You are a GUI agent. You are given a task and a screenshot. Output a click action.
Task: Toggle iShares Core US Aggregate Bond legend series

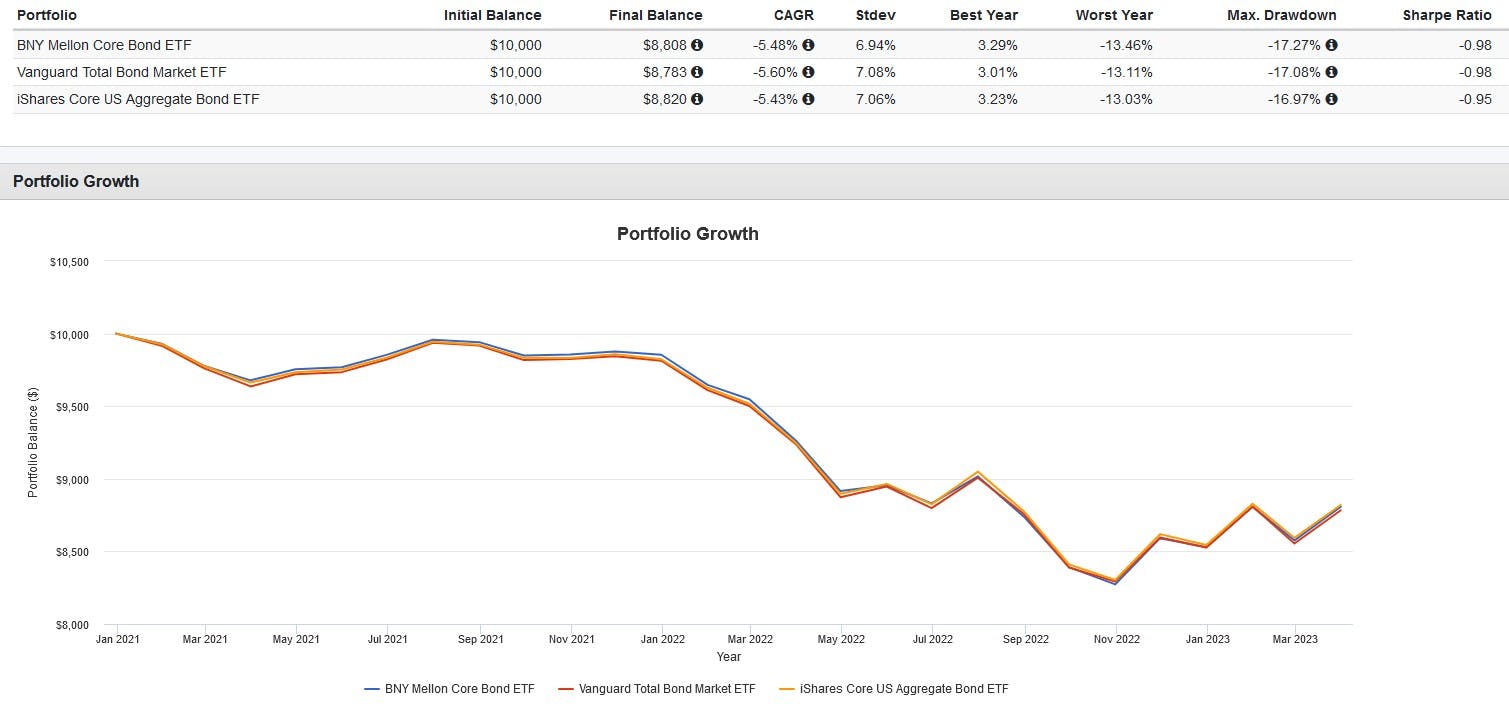tap(894, 688)
